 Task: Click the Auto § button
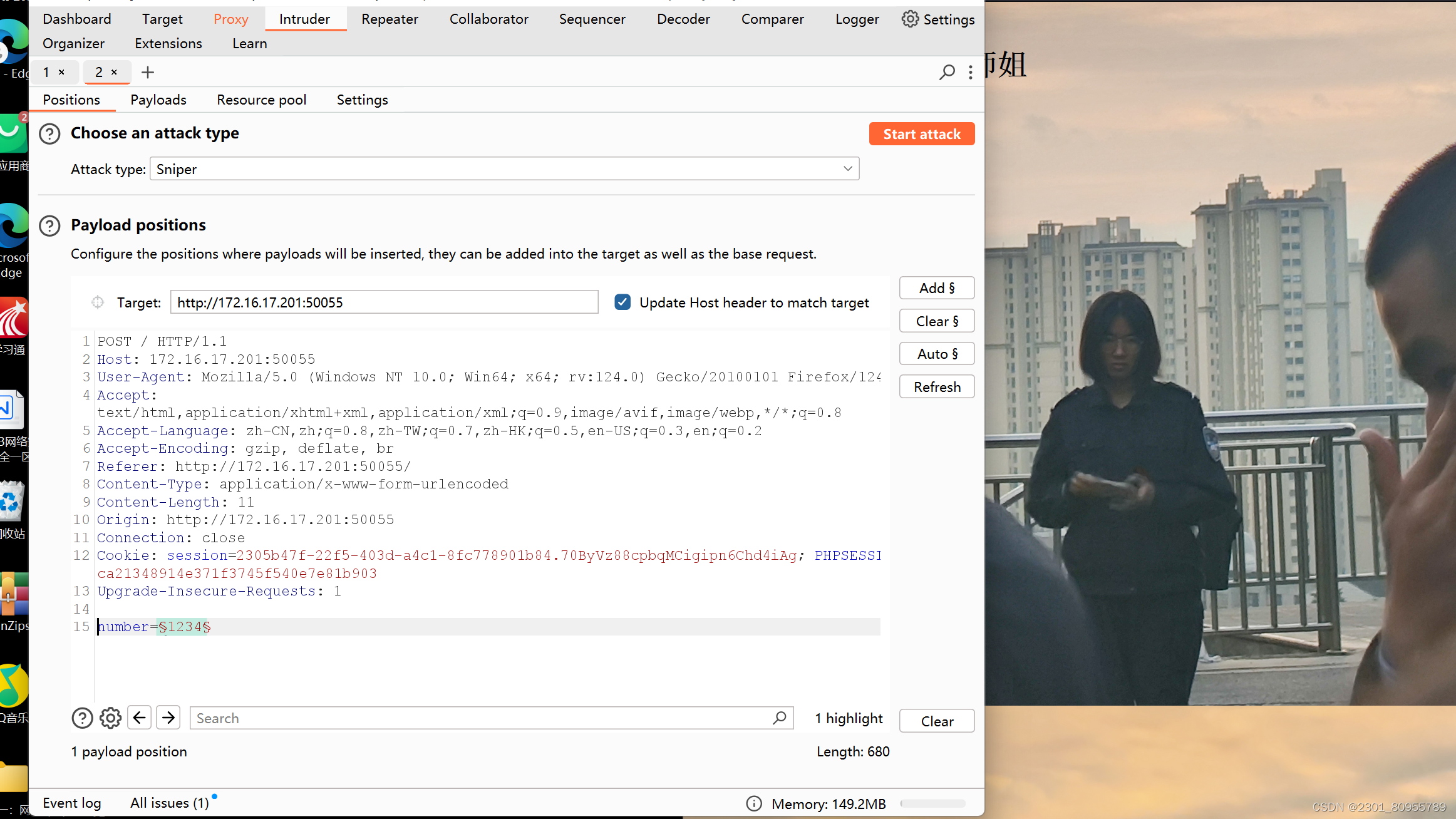(x=936, y=354)
